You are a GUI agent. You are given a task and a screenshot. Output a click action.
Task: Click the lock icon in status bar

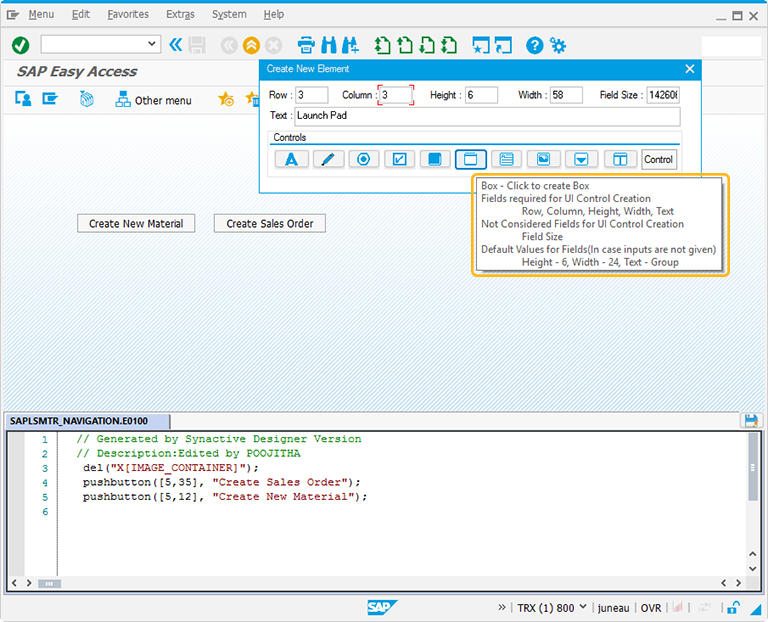733,608
